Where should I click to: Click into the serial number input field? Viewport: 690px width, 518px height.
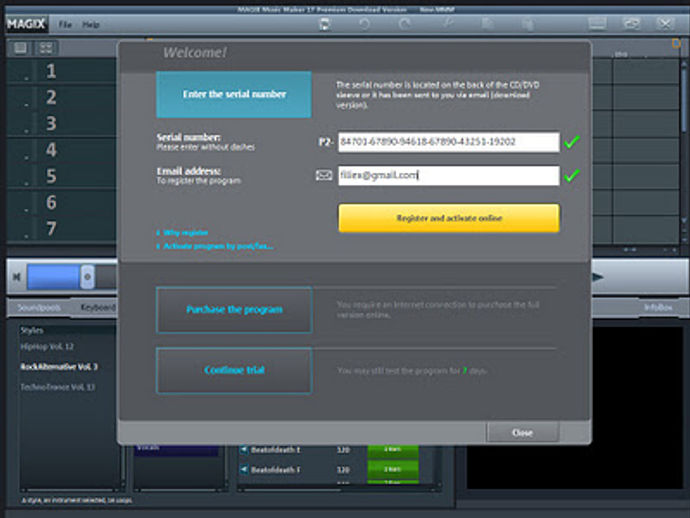(449, 142)
